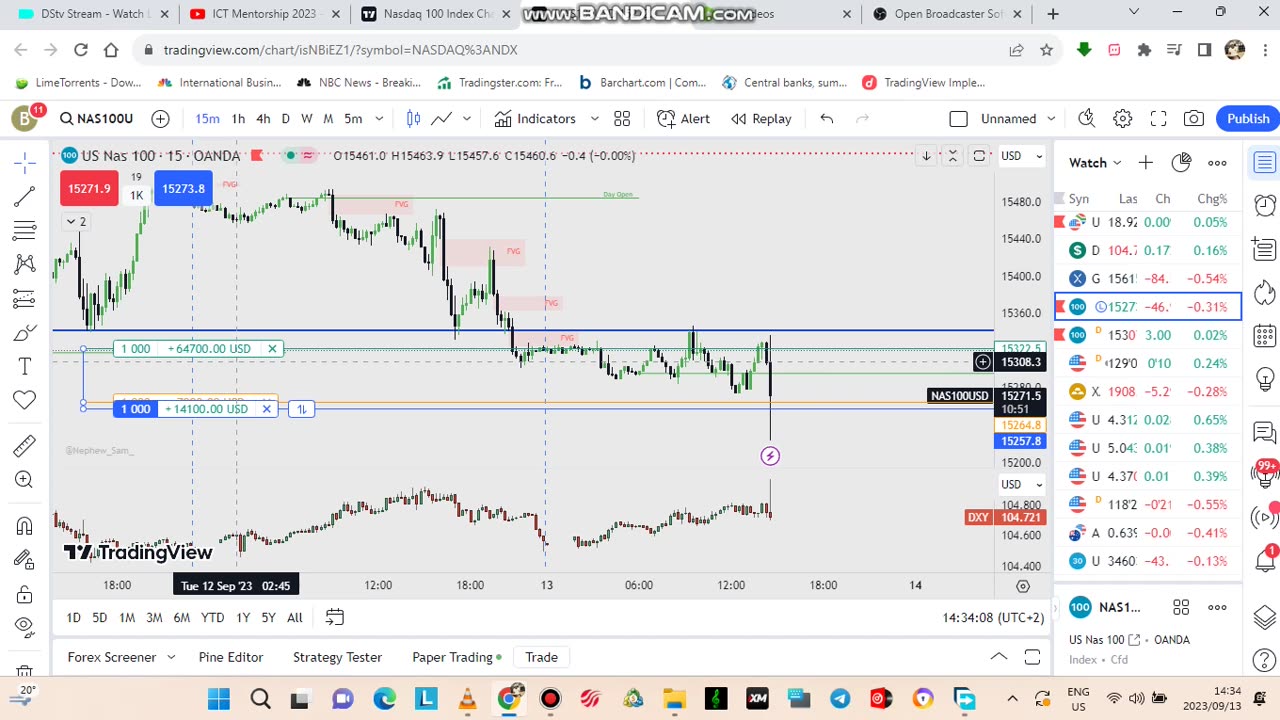Expand Indicators favorites dropdown arrow
The image size is (1280, 720).
[594, 118]
